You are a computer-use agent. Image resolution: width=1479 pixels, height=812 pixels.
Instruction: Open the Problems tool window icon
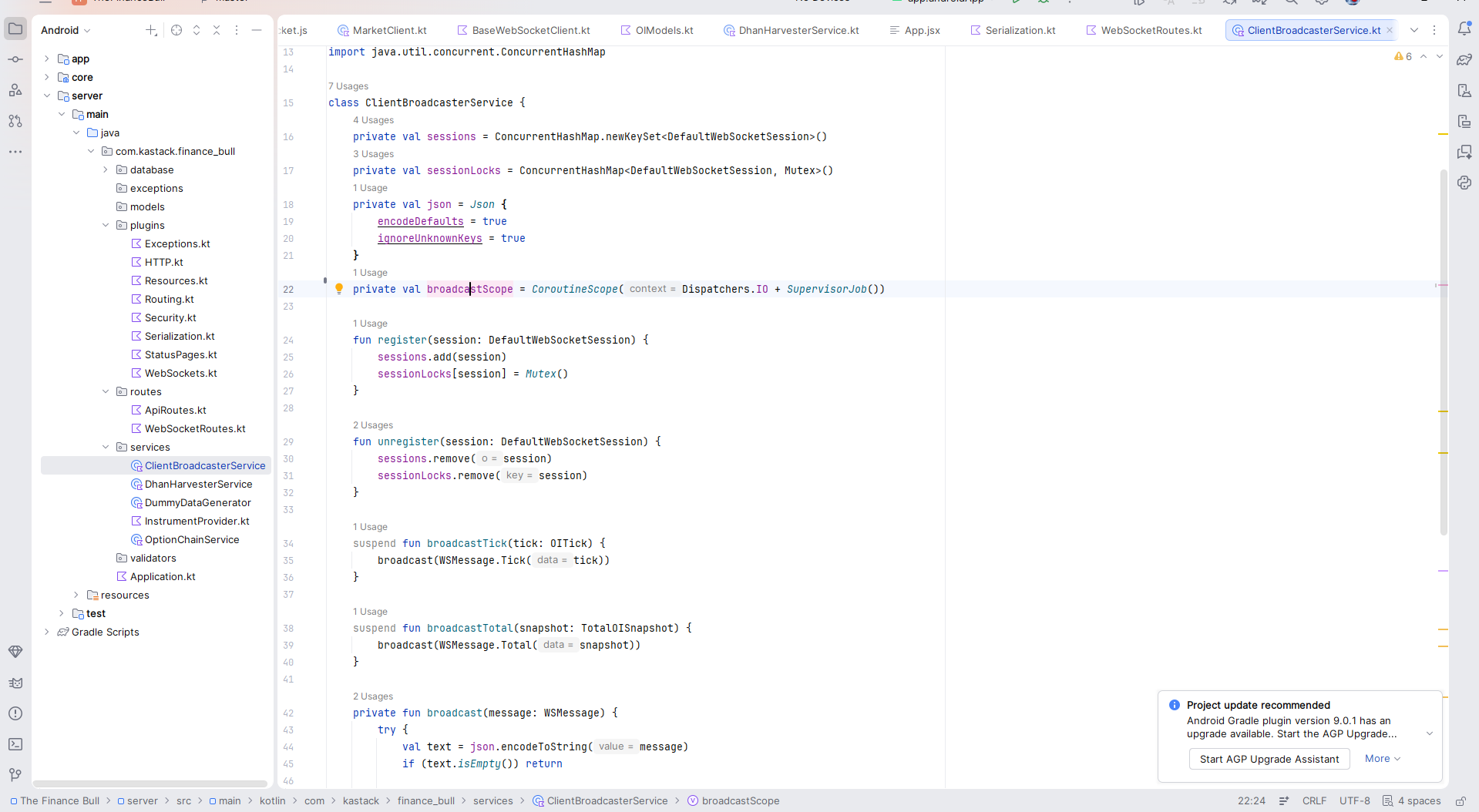(15, 713)
